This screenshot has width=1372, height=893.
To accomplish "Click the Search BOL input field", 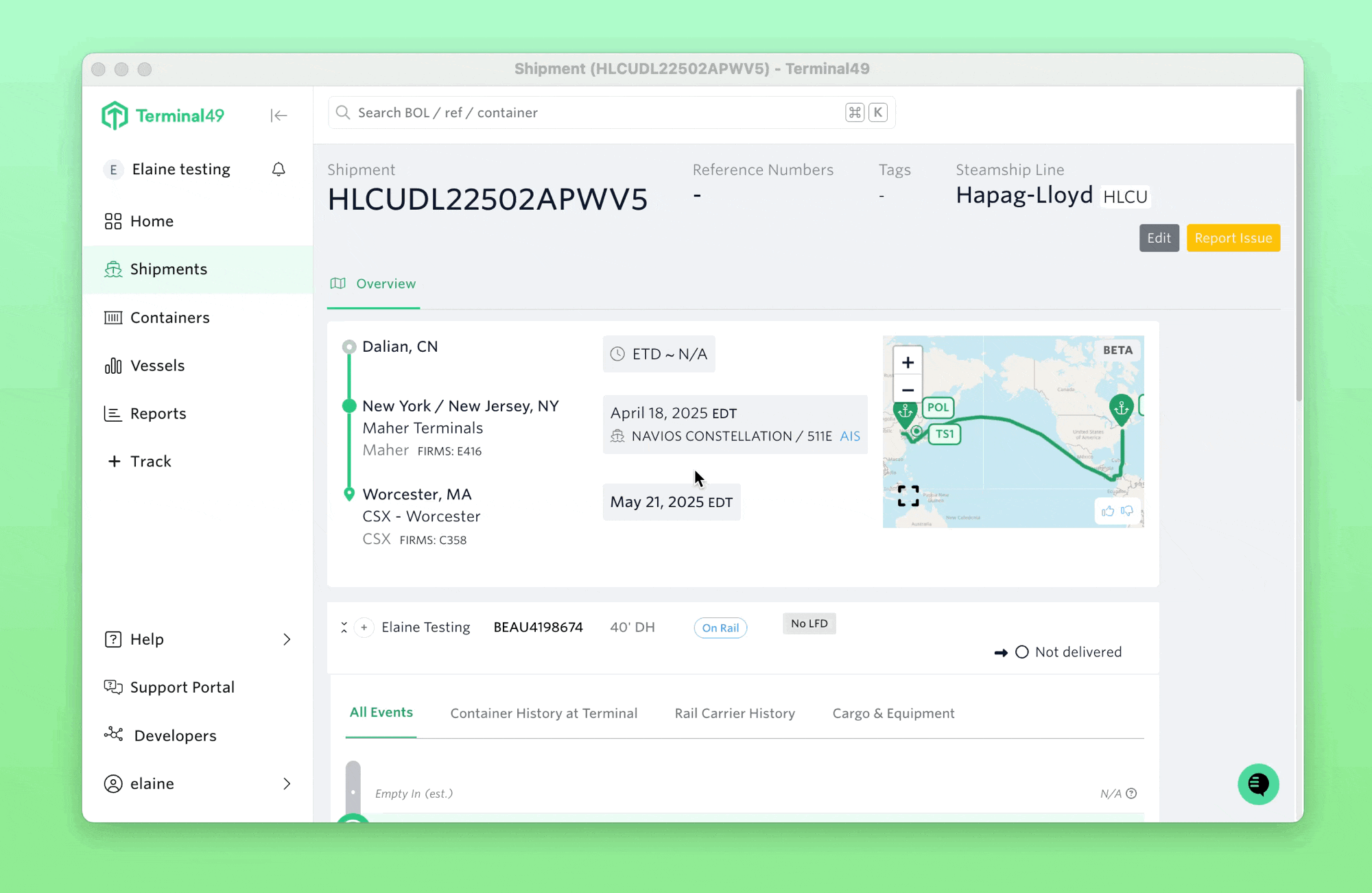I will coord(597,112).
